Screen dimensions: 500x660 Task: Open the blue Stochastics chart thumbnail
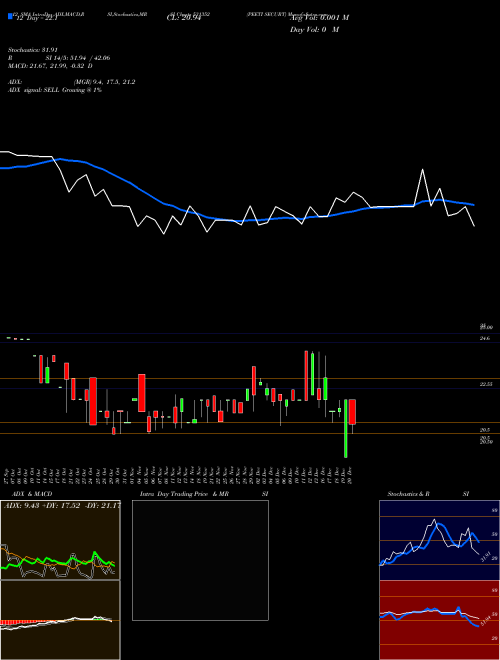pos(439,540)
